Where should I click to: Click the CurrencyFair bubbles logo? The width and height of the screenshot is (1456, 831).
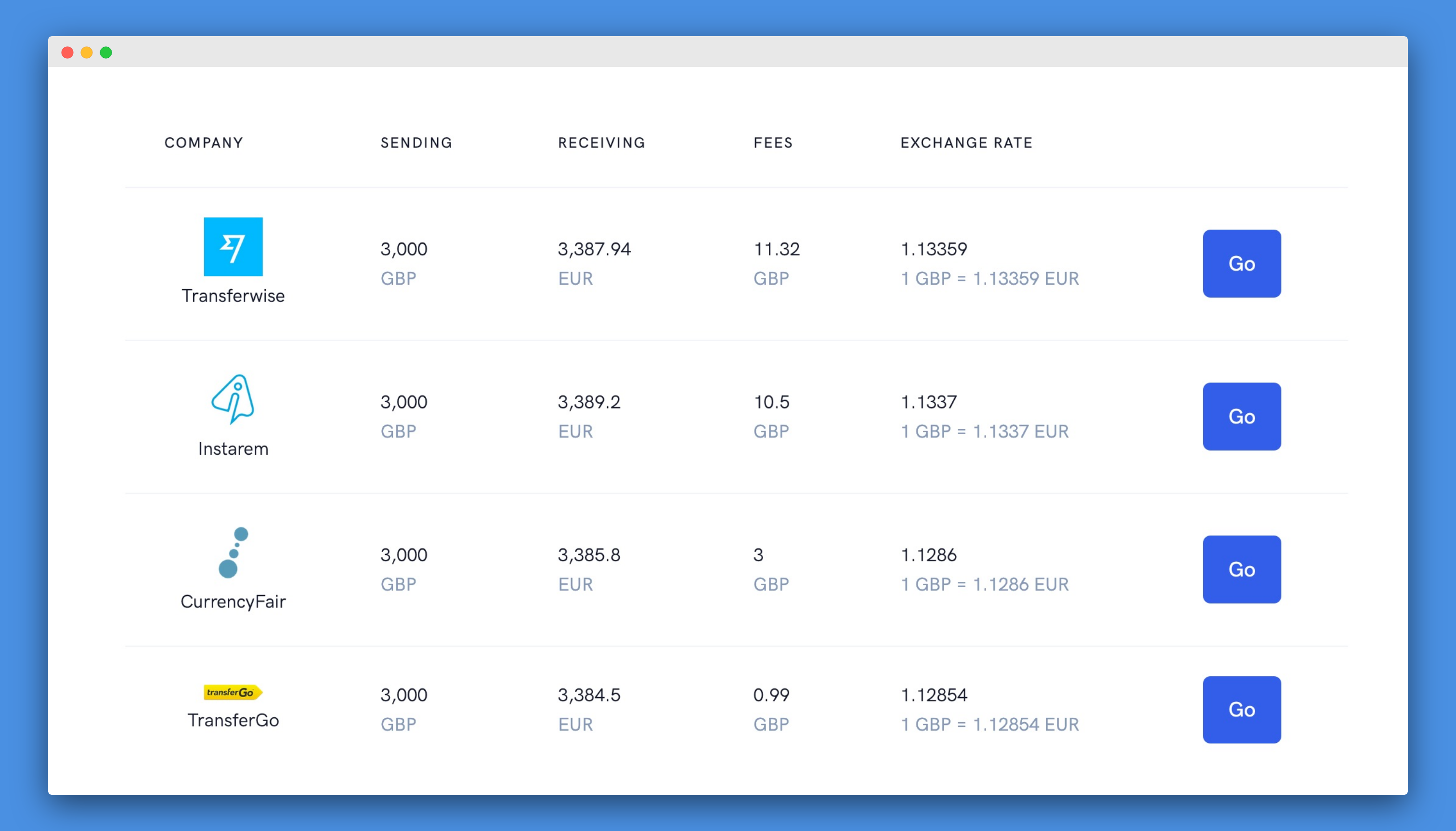(x=233, y=552)
